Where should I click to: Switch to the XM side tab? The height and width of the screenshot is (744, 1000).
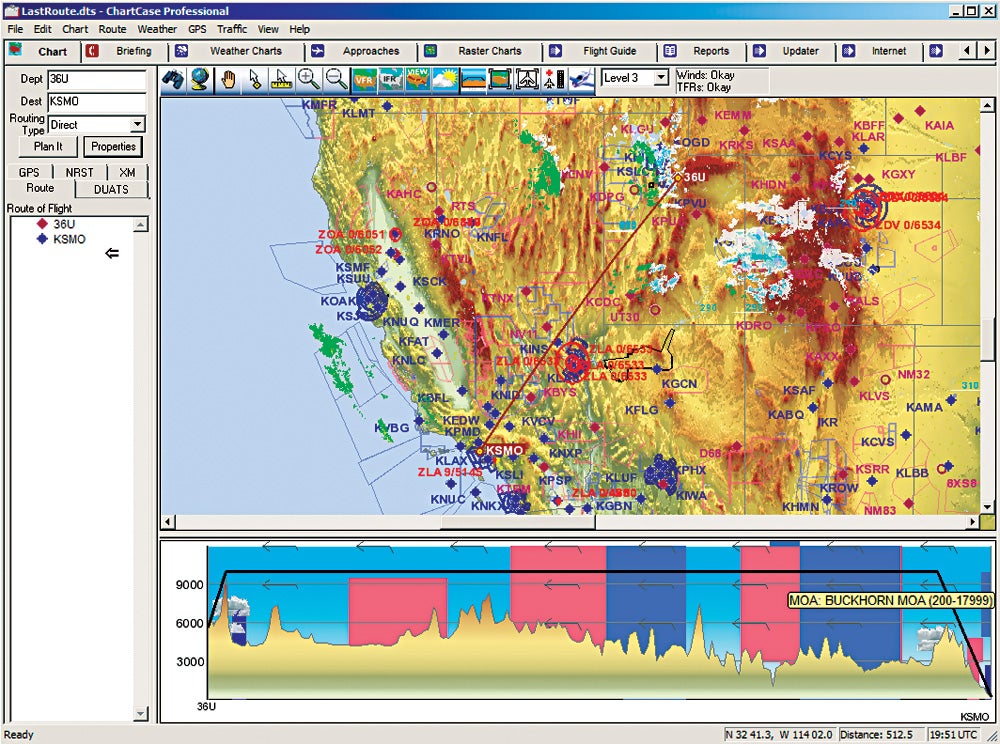[127, 172]
